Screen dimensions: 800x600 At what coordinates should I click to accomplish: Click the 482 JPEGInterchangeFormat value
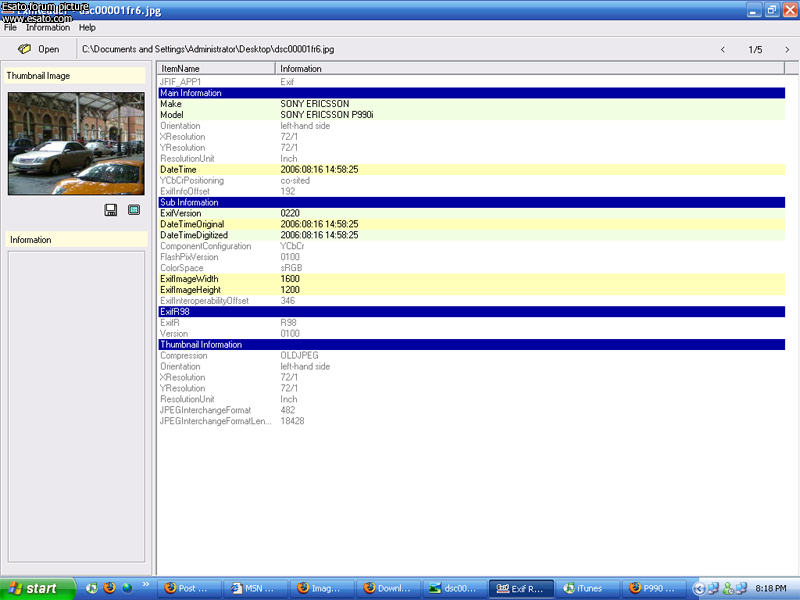288,410
